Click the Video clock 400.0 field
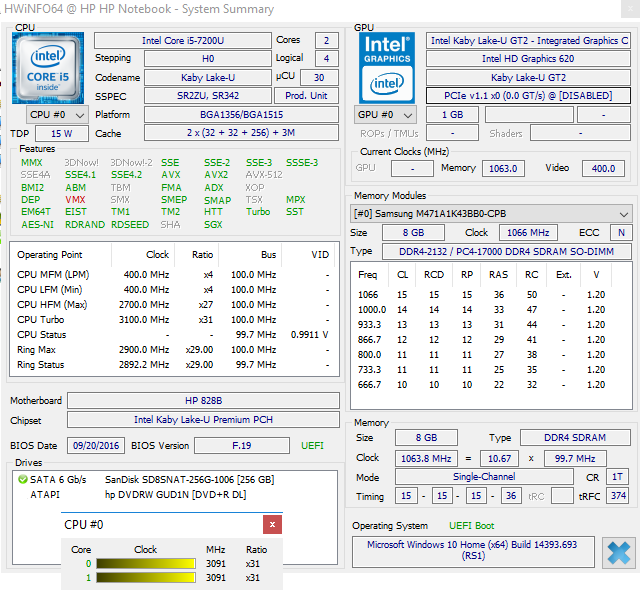640x591 pixels. (603, 169)
